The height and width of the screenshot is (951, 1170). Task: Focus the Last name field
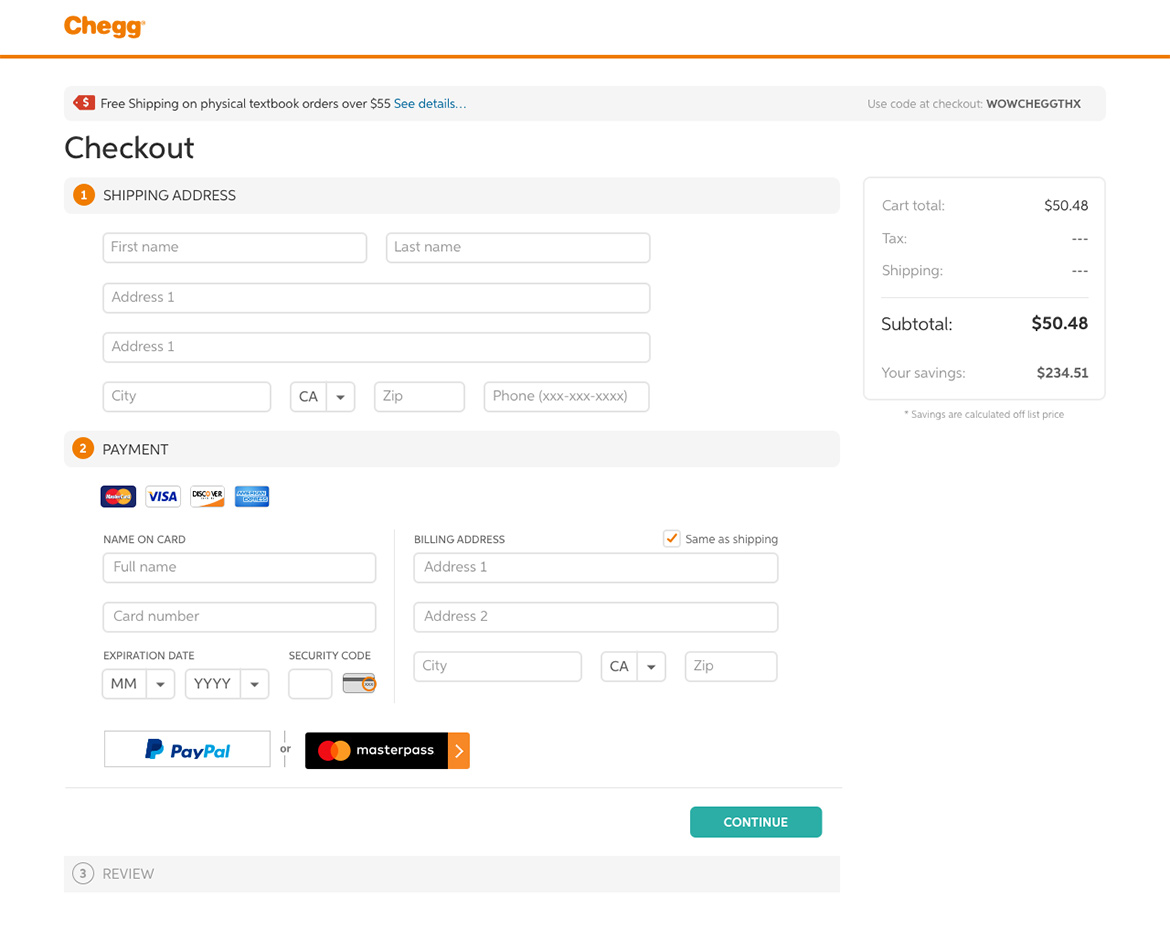point(518,248)
